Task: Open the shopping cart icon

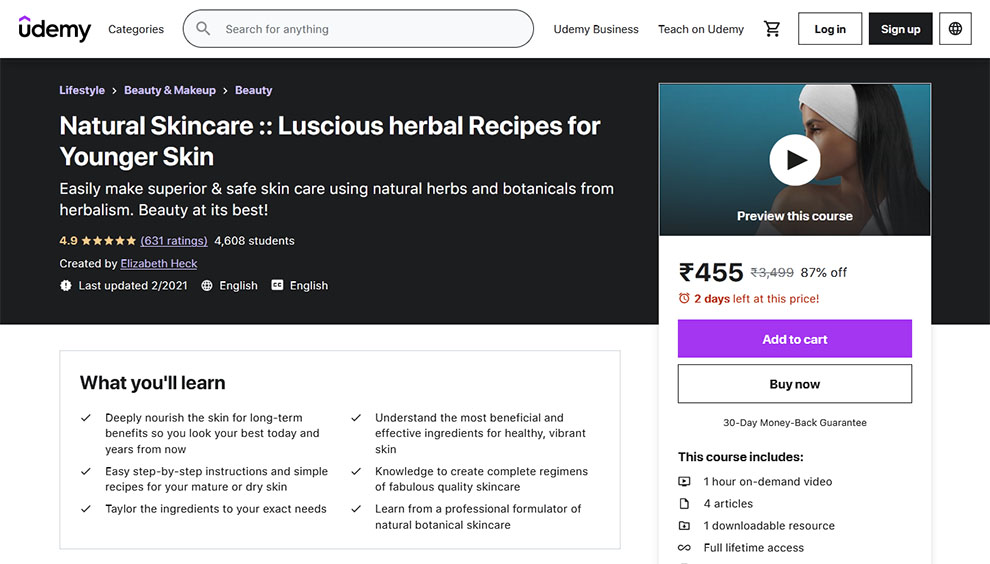Action: pos(772,29)
